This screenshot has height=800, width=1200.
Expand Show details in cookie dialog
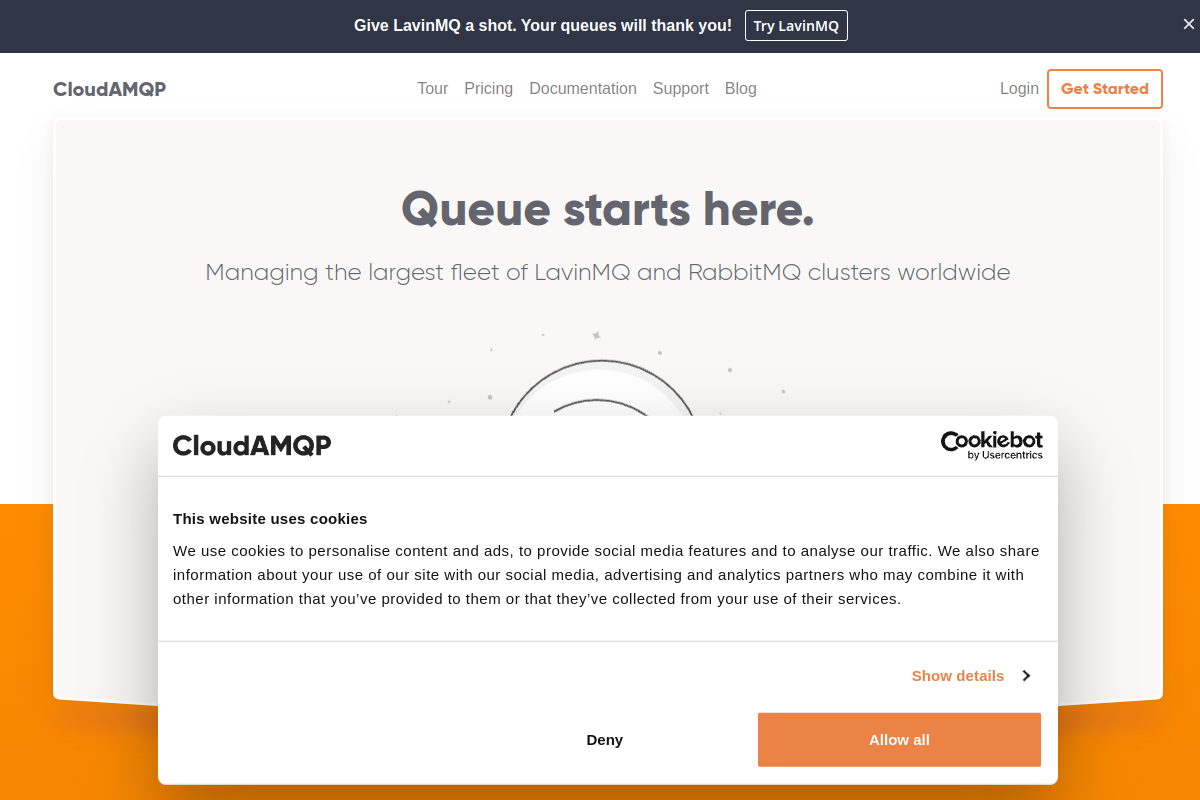click(958, 676)
